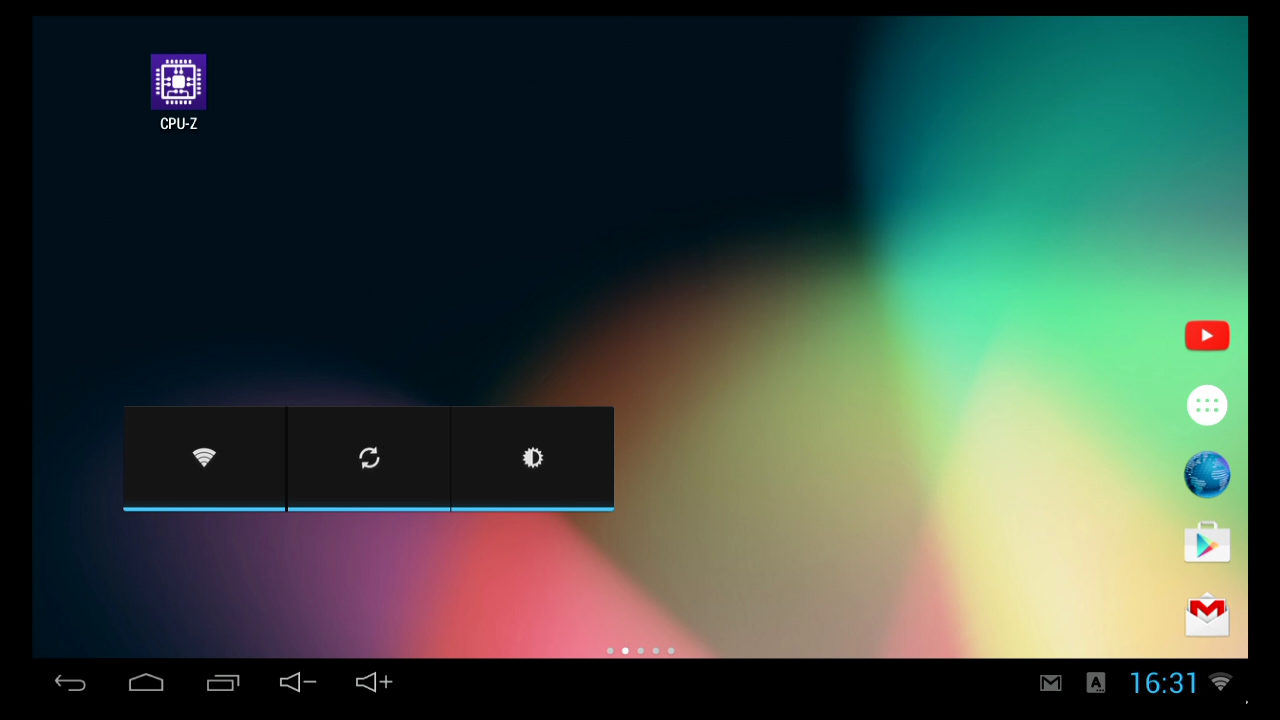Screen dimensions: 1280x720
Task: Toggle auto-sync in the power widget
Action: (369, 458)
